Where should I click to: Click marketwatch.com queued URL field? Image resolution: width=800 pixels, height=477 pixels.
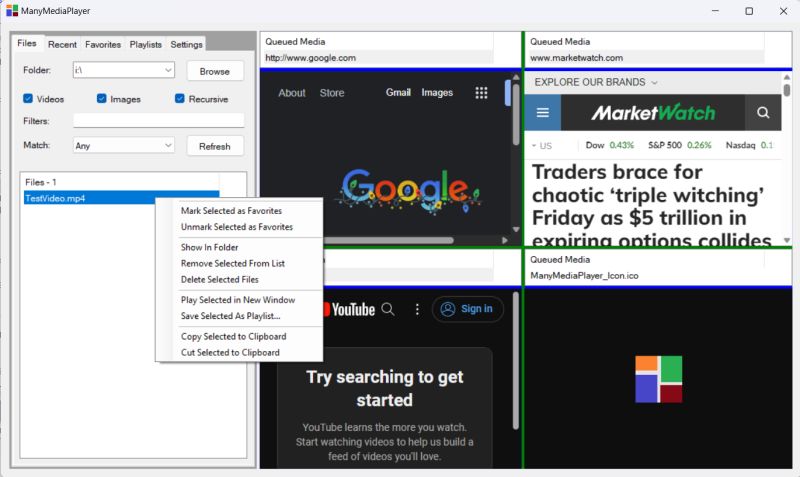(645, 58)
